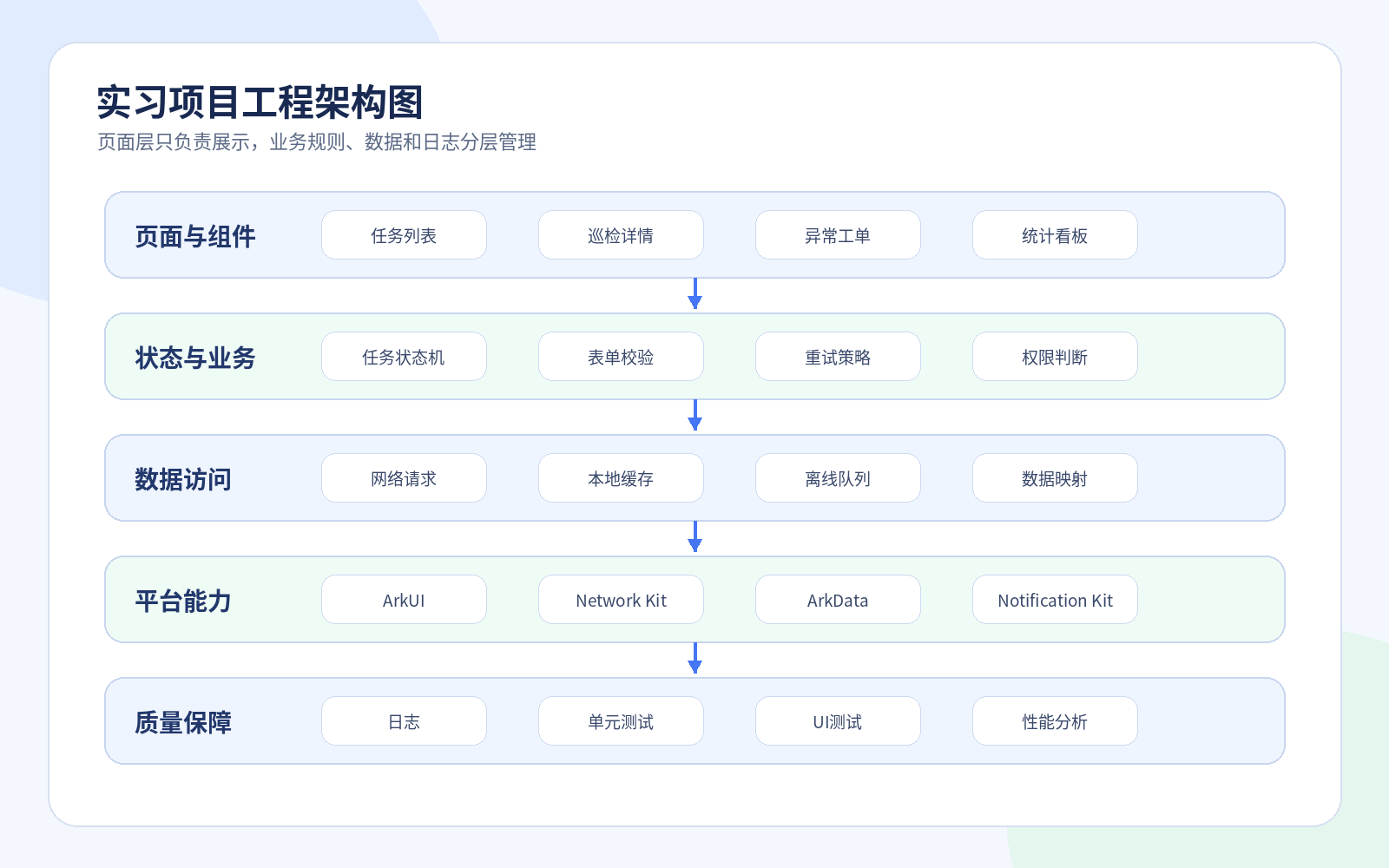Viewport: 1389px width, 868px height.
Task: Select the 单元测试 box
Action: 621,721
